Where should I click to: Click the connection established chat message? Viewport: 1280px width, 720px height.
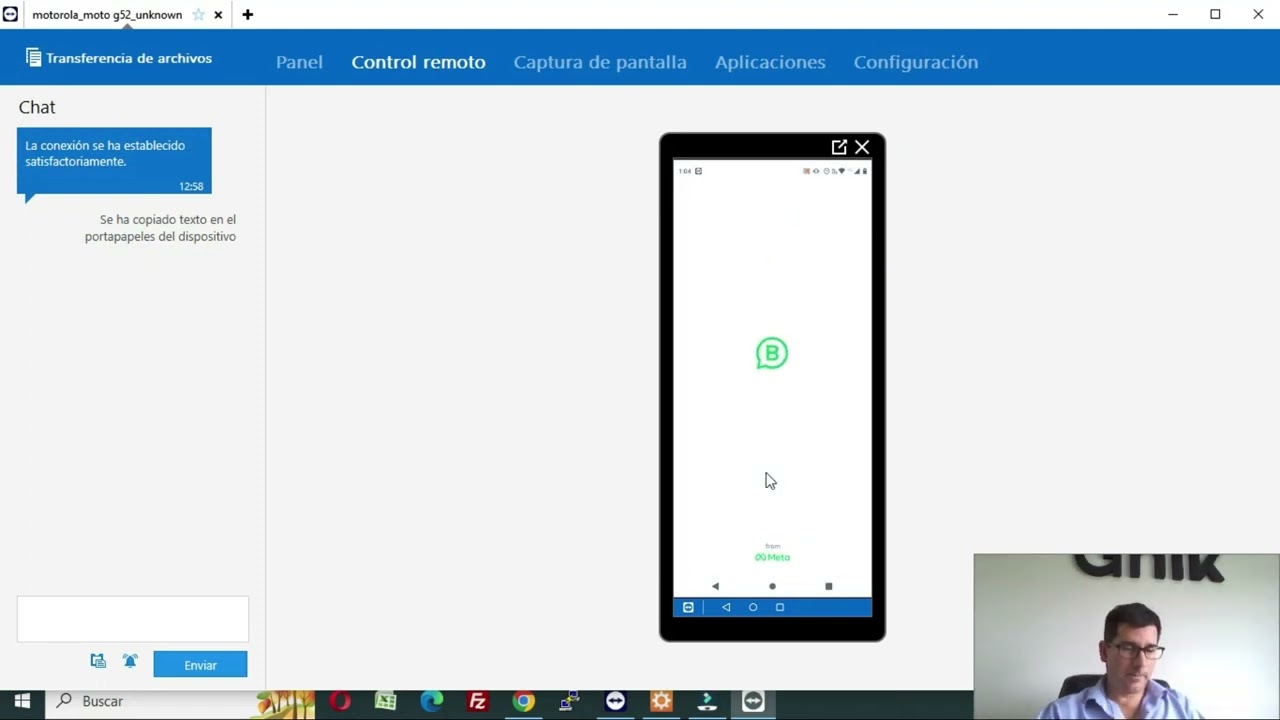pos(114,161)
